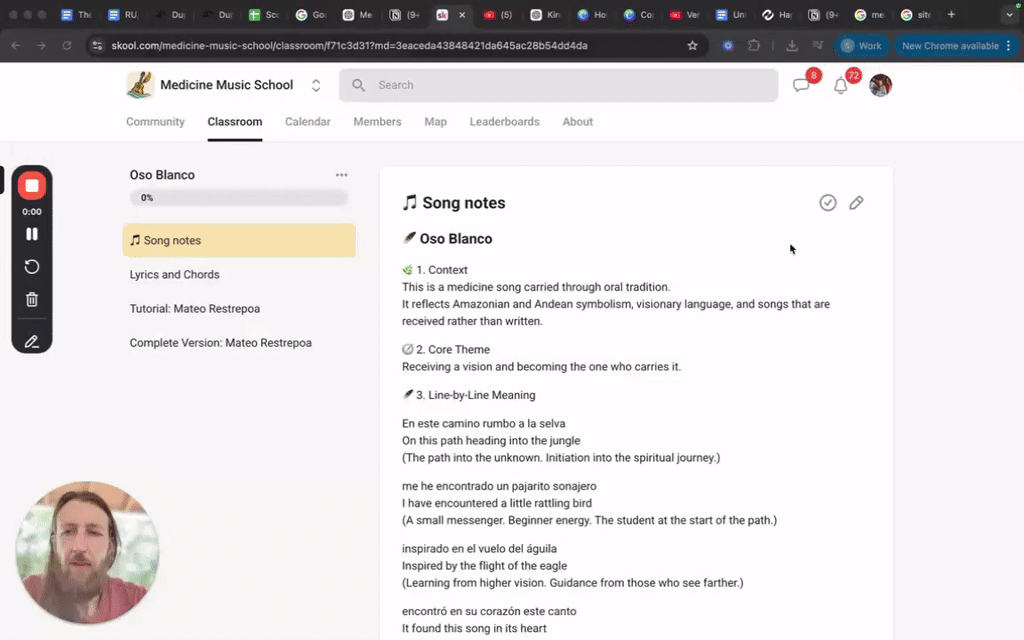The width and height of the screenshot is (1024, 640).
Task: Mark Song notes lesson as complete
Action: click(828, 202)
